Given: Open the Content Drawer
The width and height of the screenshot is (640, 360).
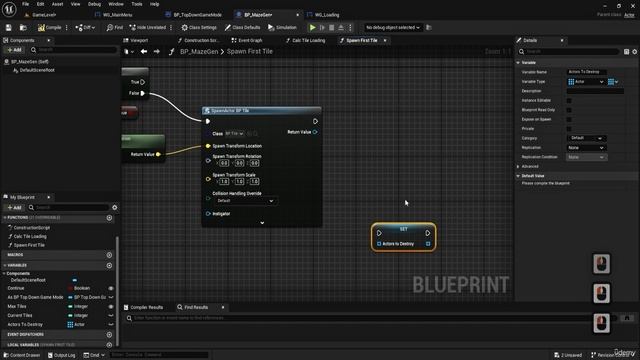Looking at the screenshot, I should tap(22, 355).
